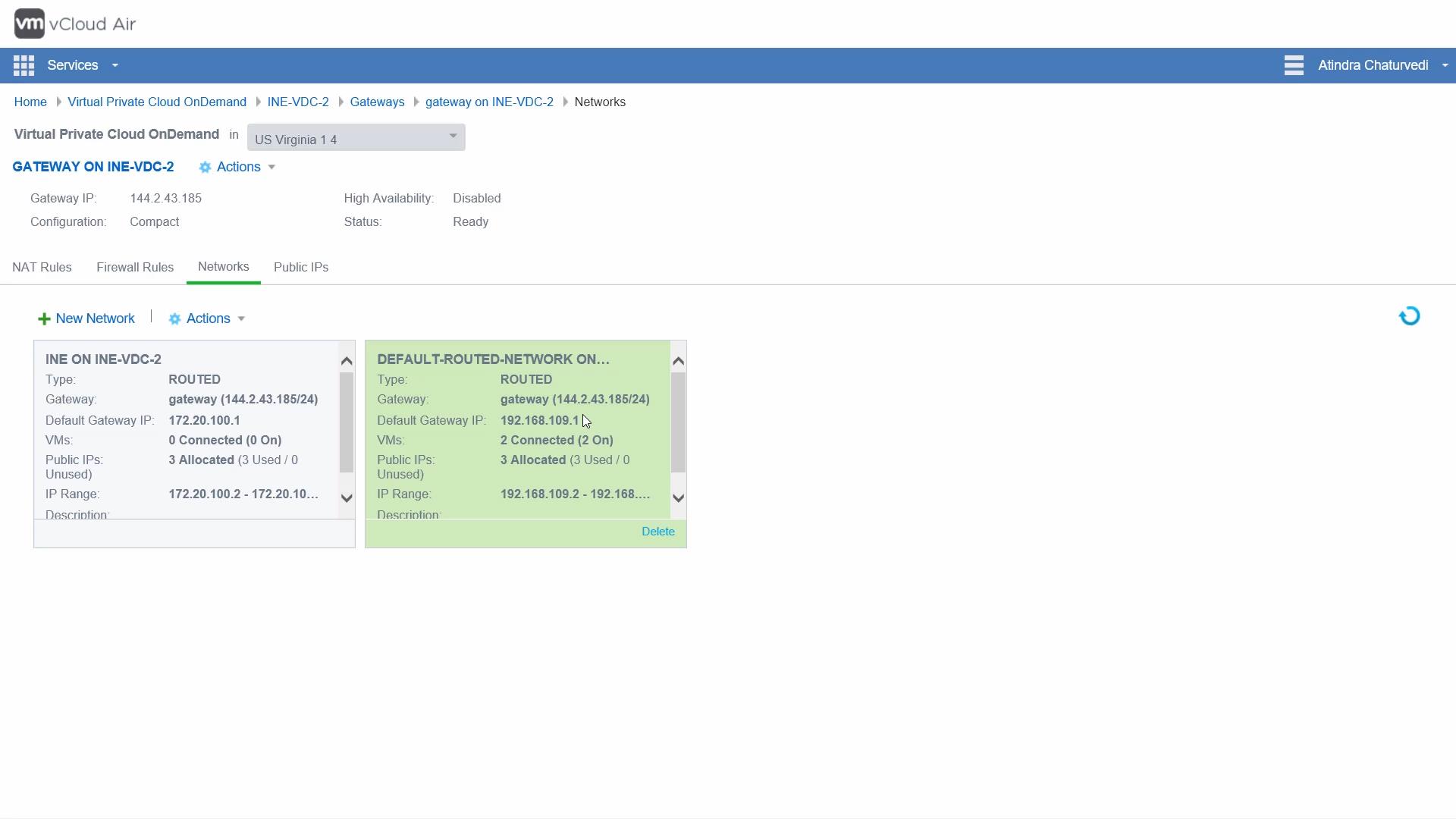Image resolution: width=1456 pixels, height=819 pixels.
Task: Switch to the Public IPs tab
Action: 301,267
